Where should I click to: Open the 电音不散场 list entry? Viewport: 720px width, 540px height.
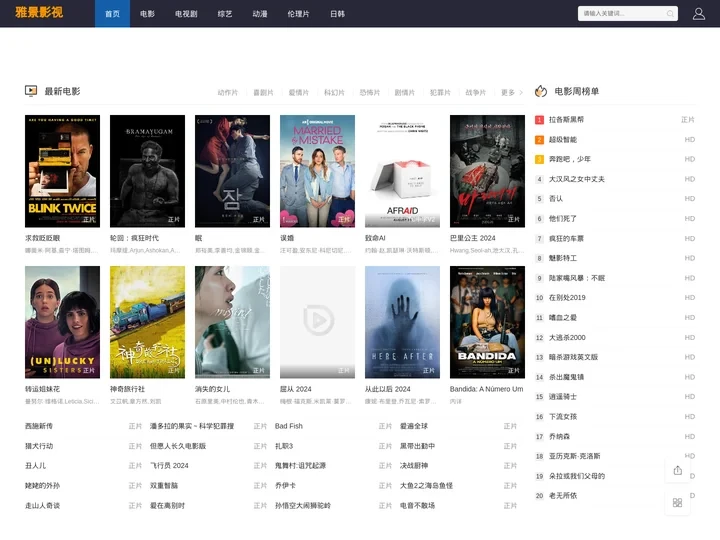pos(417,506)
